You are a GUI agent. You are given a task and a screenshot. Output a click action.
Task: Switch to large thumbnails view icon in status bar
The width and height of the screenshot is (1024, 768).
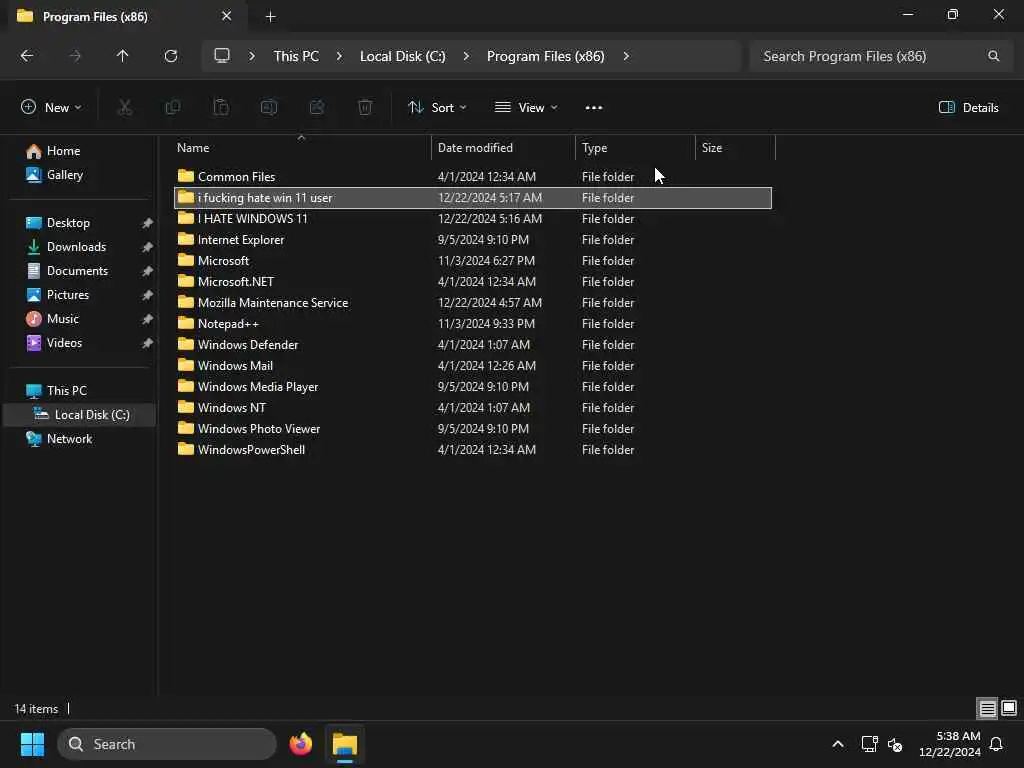[1009, 708]
